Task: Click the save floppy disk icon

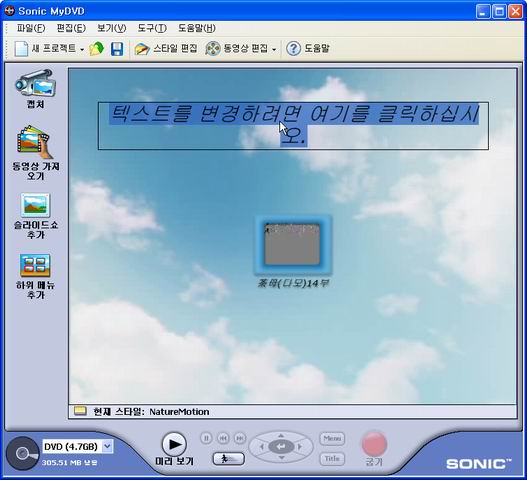Action: [x=117, y=49]
